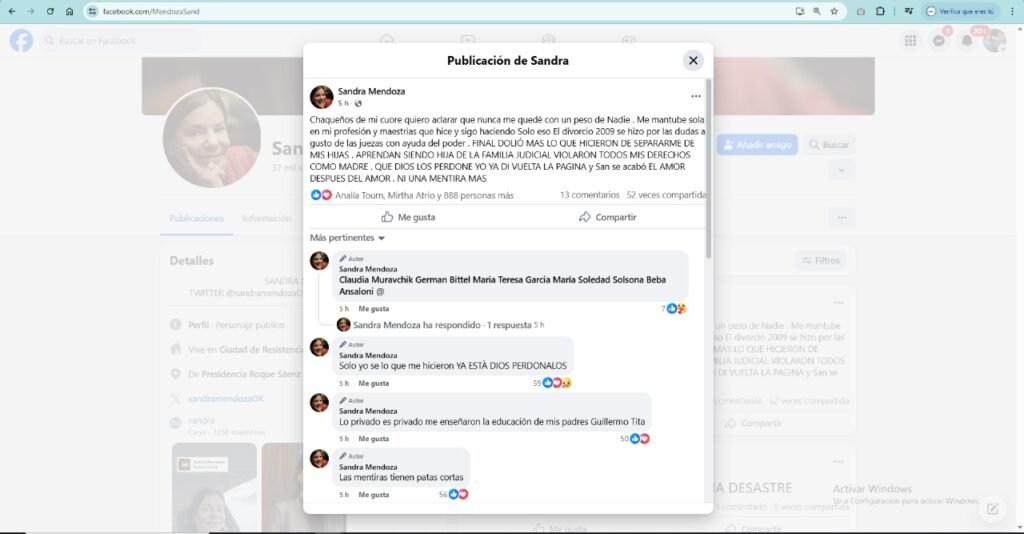Open tagged profile Maria Soledad Solsona

coord(598,279)
